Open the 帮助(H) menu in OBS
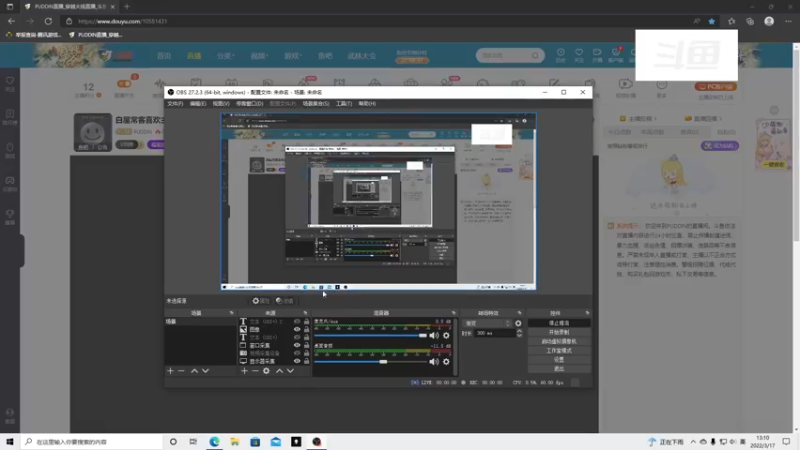 click(367, 104)
